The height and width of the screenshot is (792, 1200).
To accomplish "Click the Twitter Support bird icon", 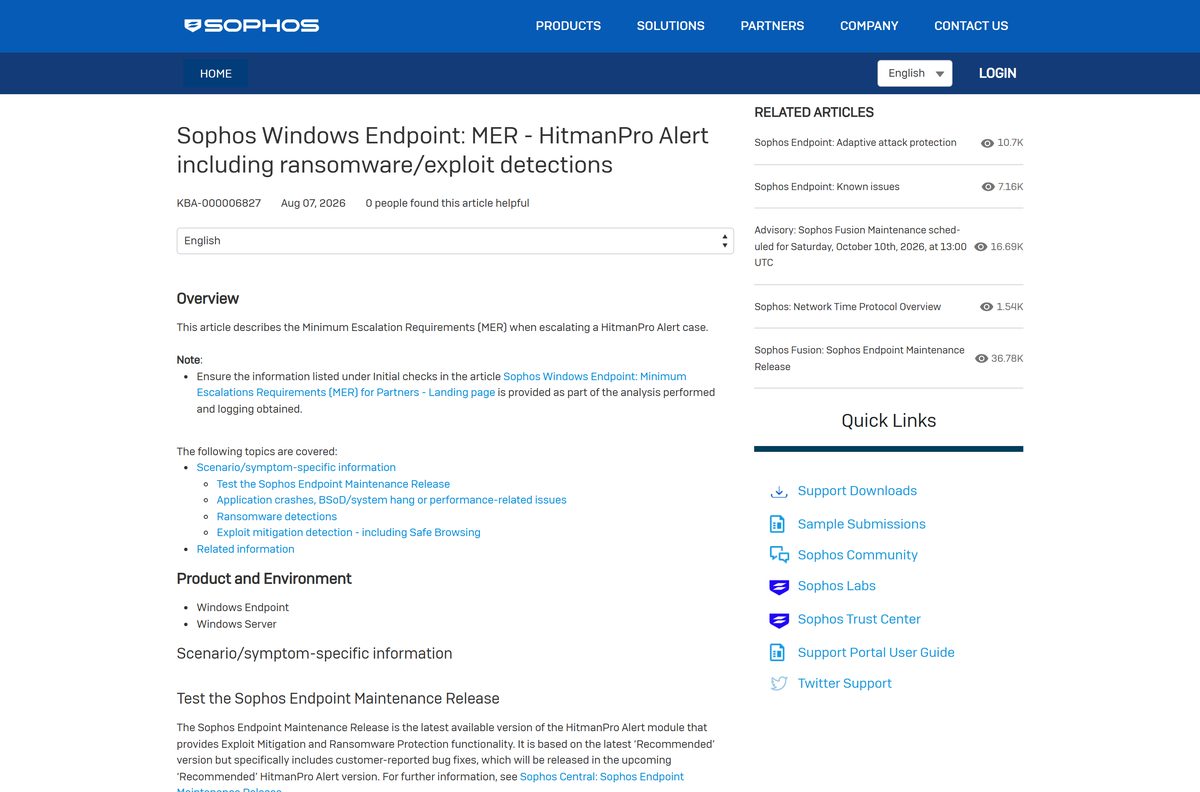I will (779, 684).
